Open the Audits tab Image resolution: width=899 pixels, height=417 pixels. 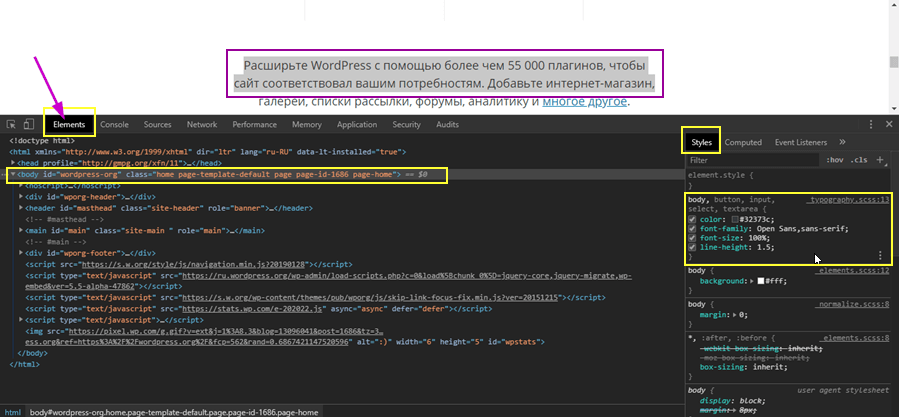tap(448, 124)
